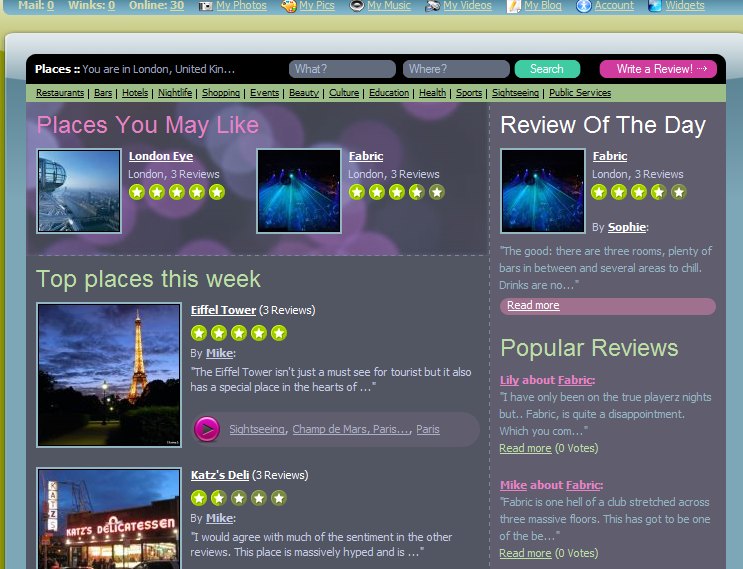Click the Write a Review button
This screenshot has height=569, width=743.
(x=658, y=69)
